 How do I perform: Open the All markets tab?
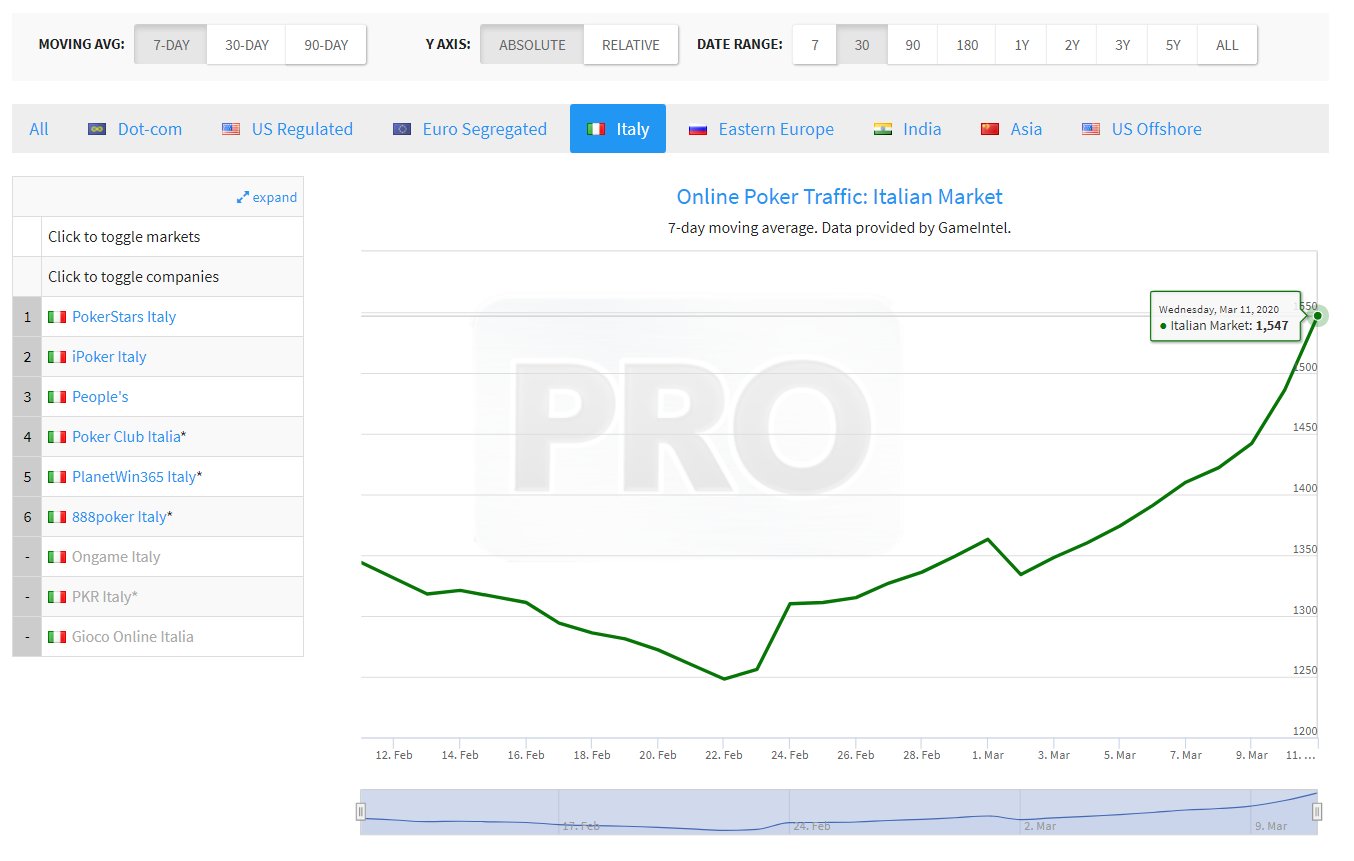coord(39,129)
